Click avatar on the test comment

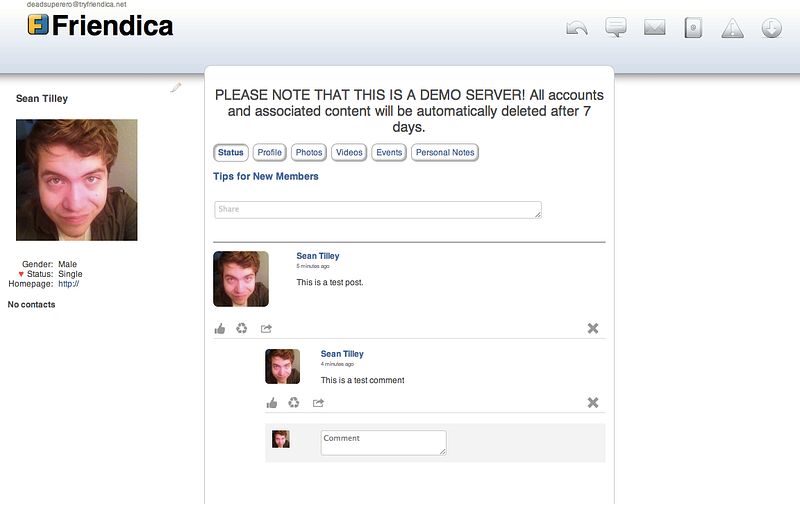point(283,366)
